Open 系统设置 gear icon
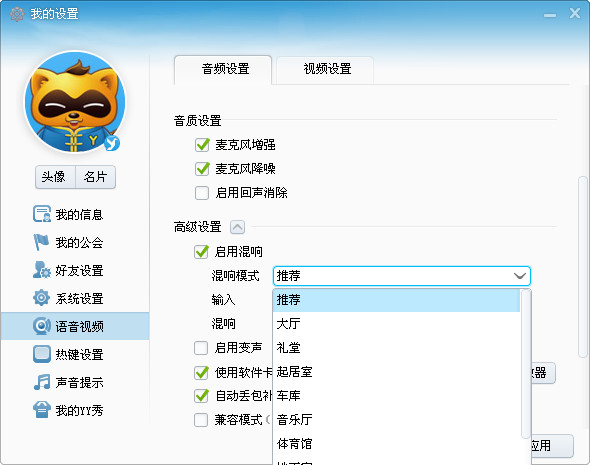 (41, 298)
